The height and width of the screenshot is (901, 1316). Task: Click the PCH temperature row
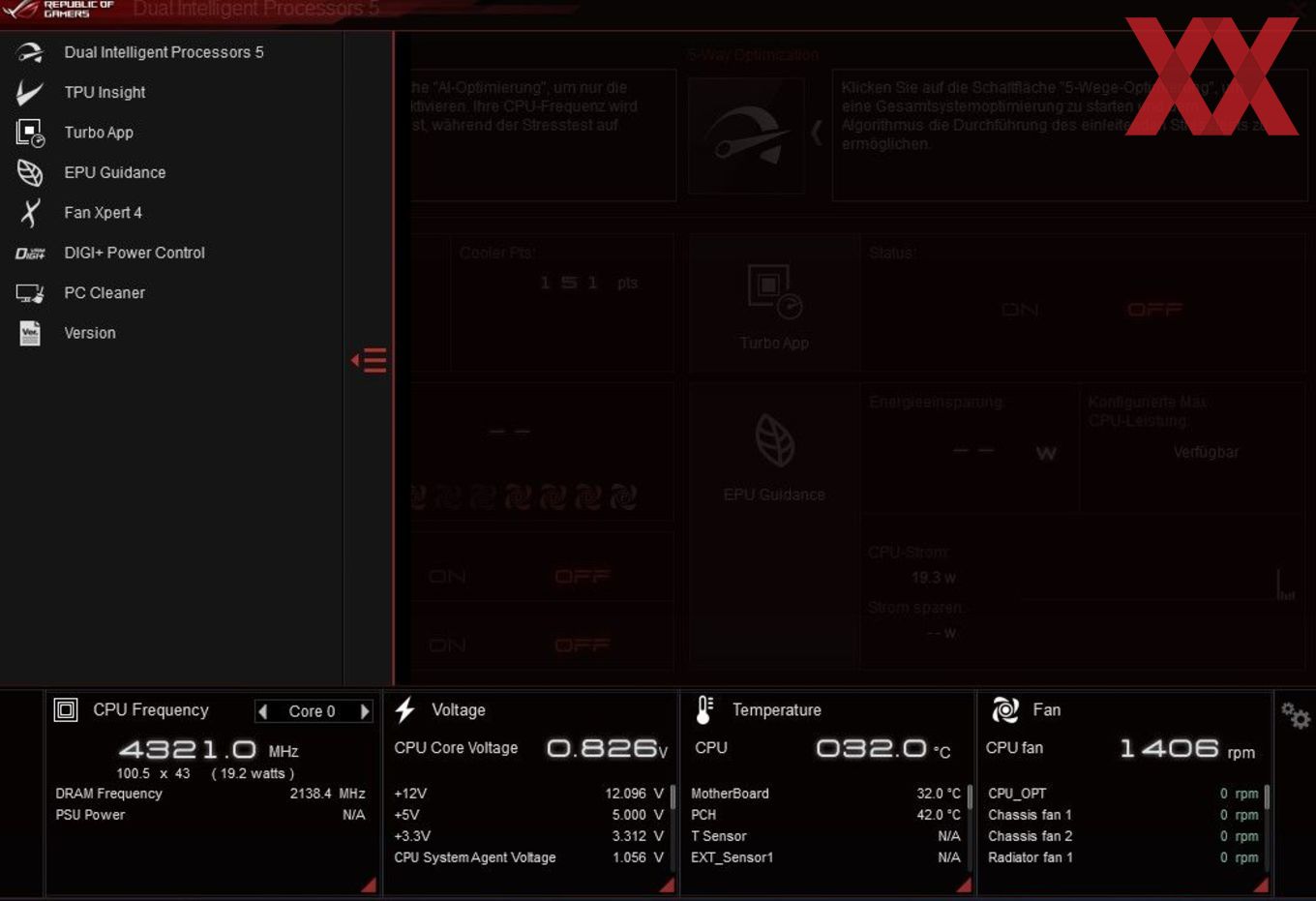point(825,815)
